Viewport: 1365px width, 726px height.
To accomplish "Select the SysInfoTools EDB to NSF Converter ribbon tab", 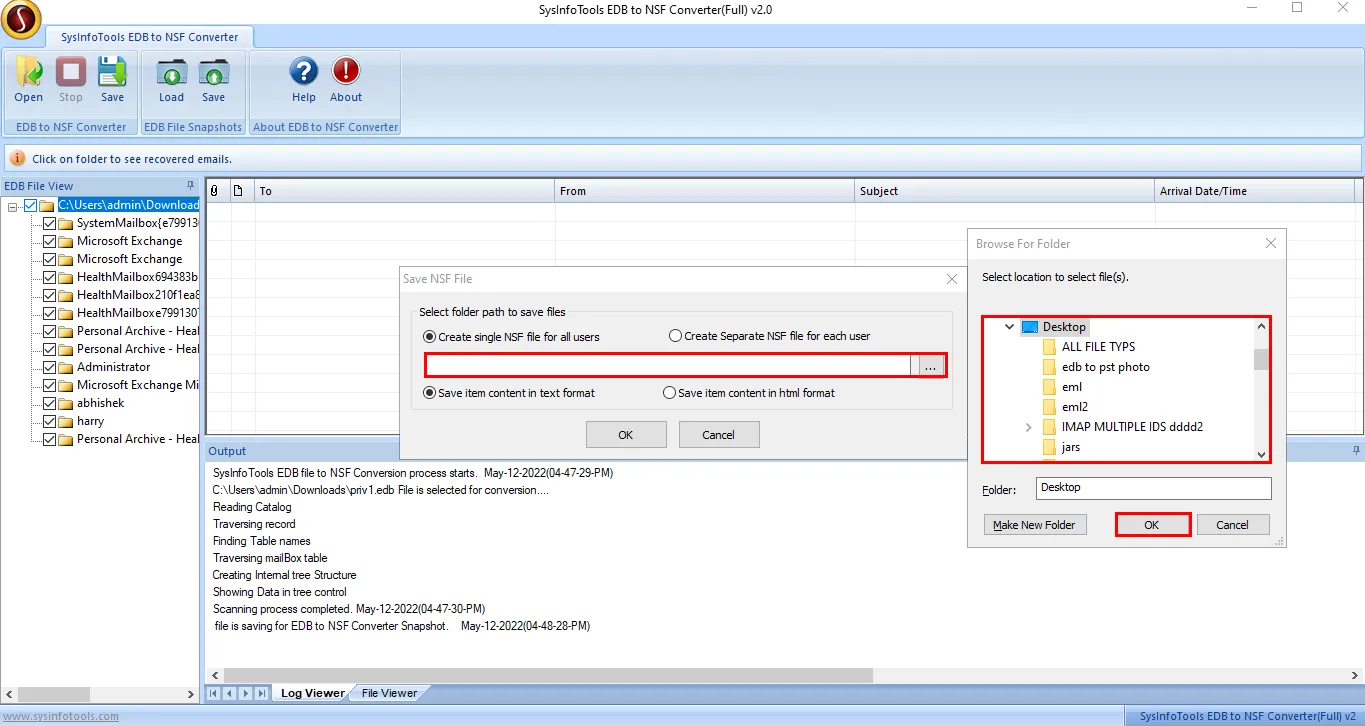I will click(149, 37).
